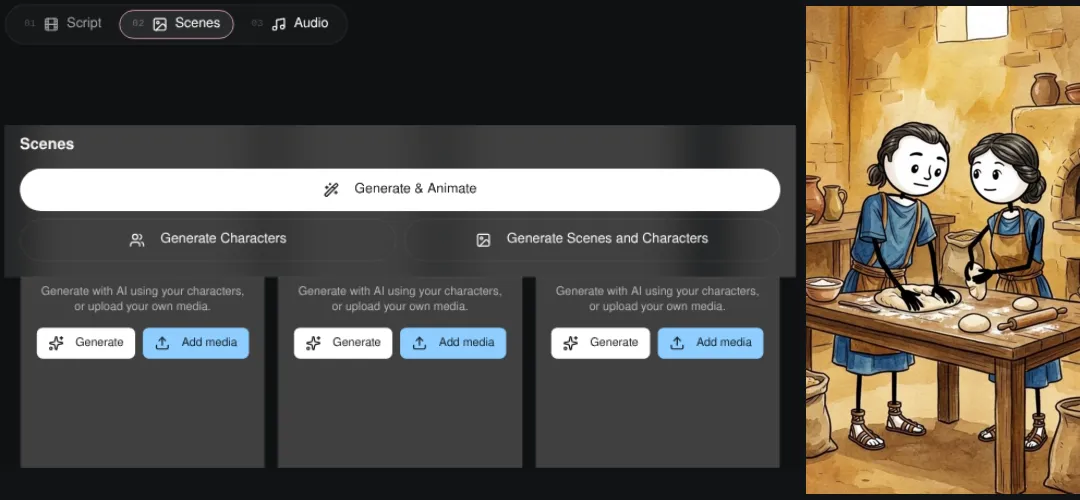1080x500 pixels.
Task: Click Generate in the first scene card
Action: pos(86,343)
